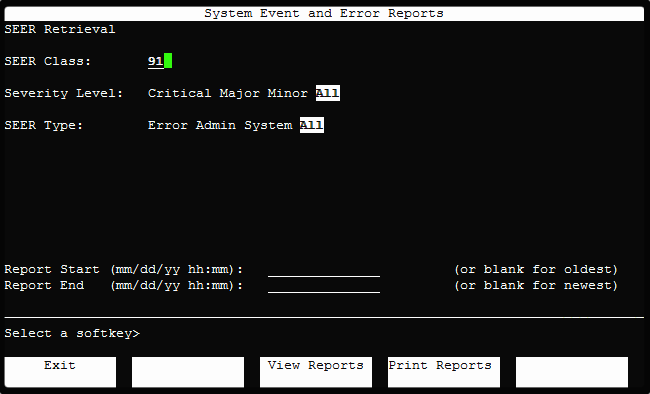Screen dimensions: 650x394
Task: Select System as SEER Type
Action: [x=268, y=125]
